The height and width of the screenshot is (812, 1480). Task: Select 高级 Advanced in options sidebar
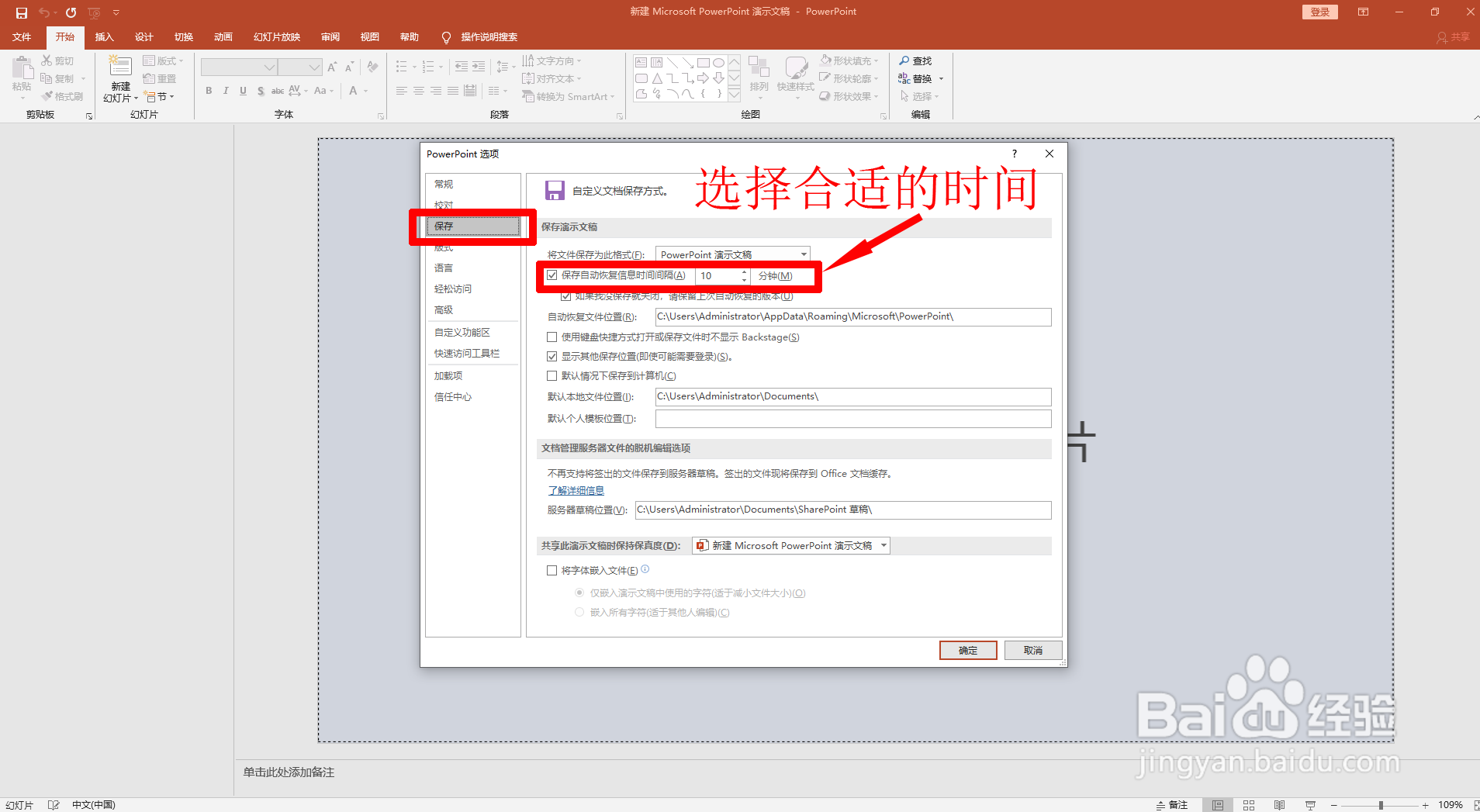pos(444,310)
